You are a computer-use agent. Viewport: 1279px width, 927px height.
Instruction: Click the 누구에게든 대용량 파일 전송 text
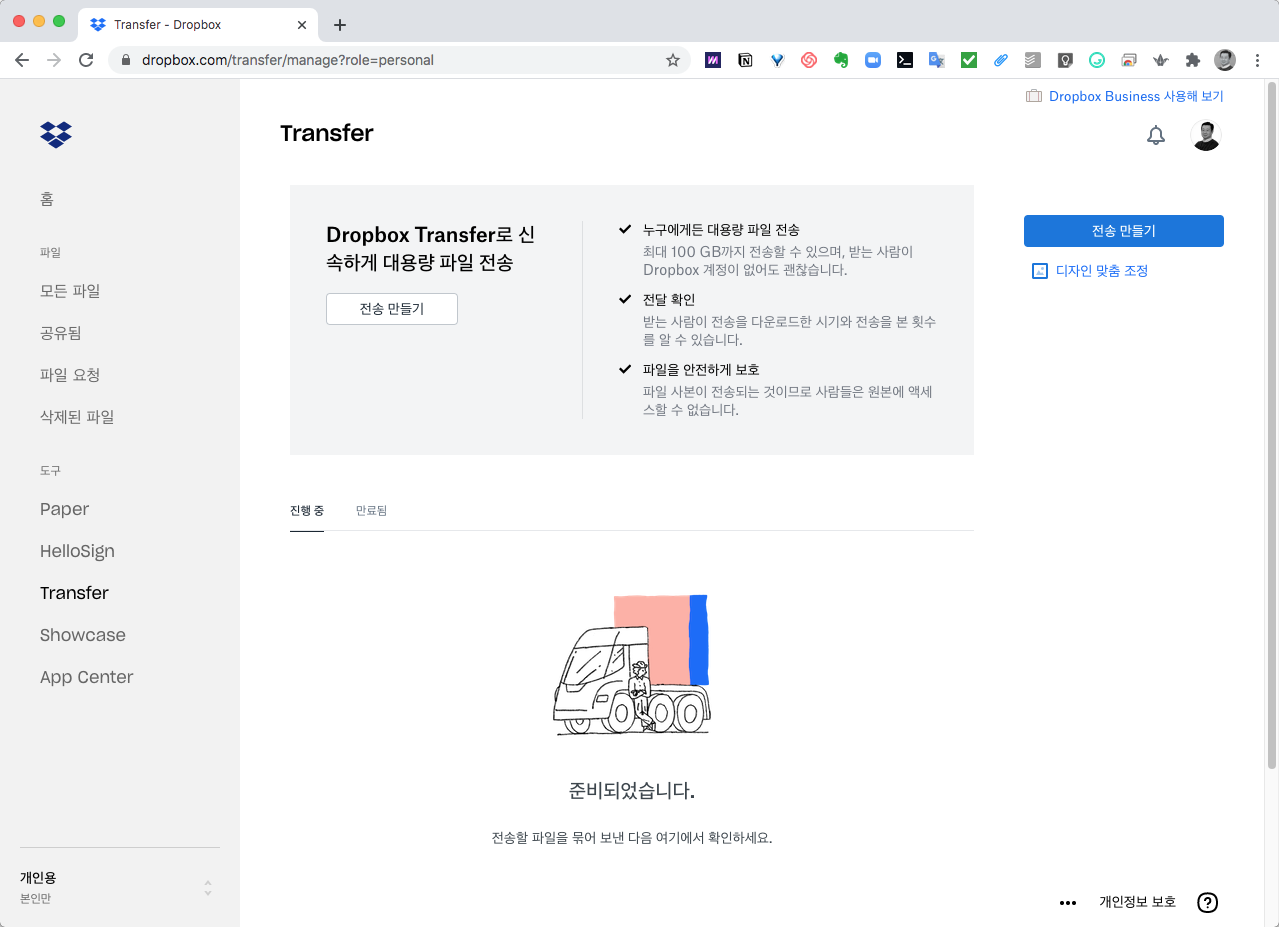[721, 230]
